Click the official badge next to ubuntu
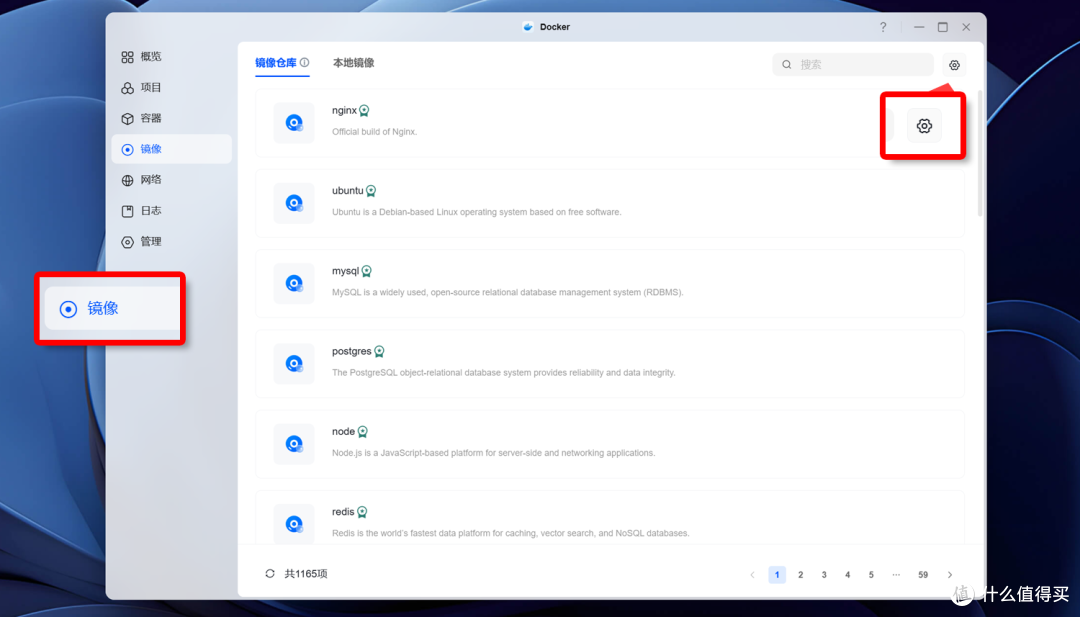This screenshot has height=617, width=1080. tap(371, 191)
